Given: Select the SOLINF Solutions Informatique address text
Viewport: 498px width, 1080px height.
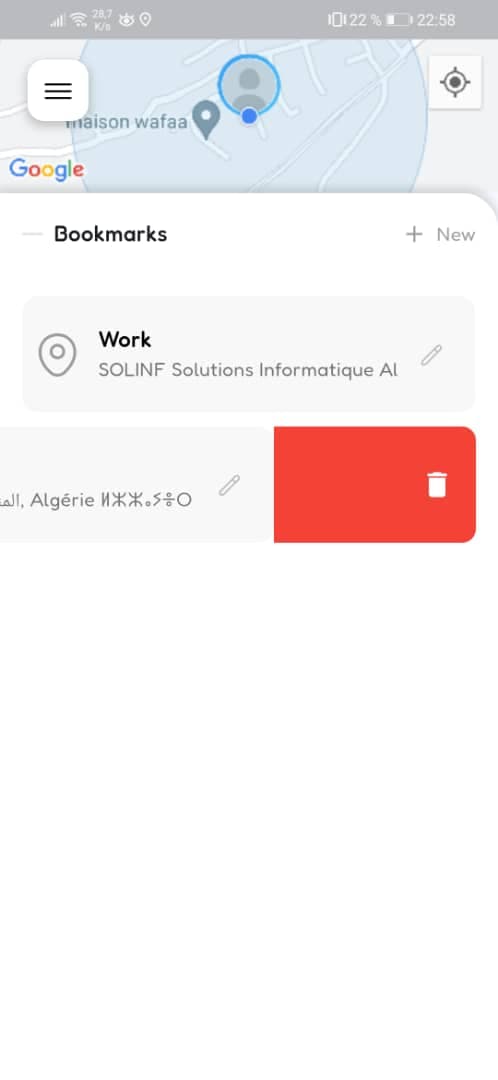Looking at the screenshot, I should pos(248,370).
